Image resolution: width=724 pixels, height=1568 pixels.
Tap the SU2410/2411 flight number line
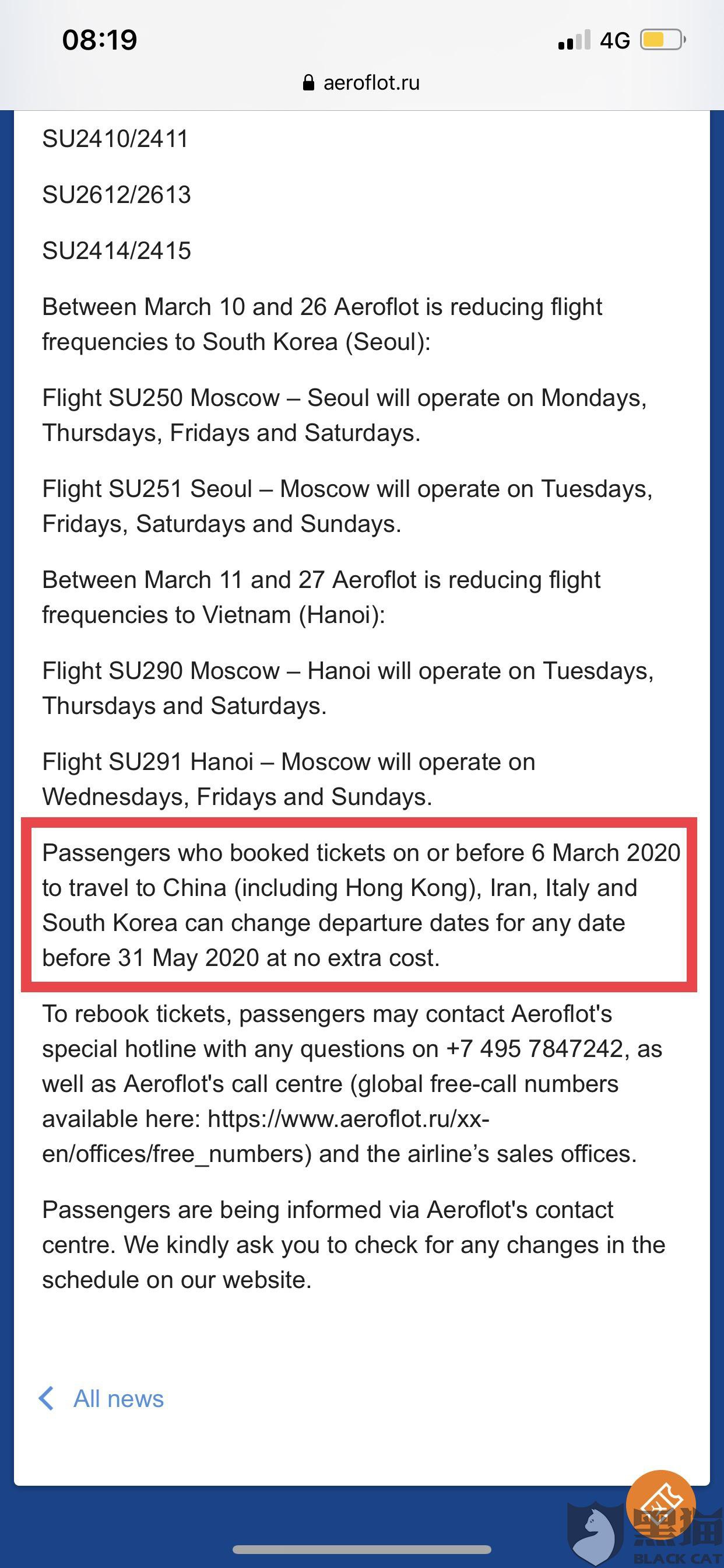click(115, 139)
